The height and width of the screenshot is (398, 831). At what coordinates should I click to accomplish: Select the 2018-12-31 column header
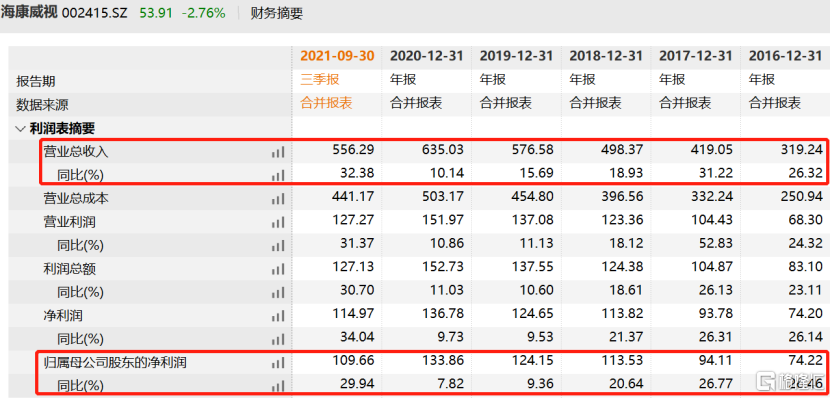(x=606, y=56)
